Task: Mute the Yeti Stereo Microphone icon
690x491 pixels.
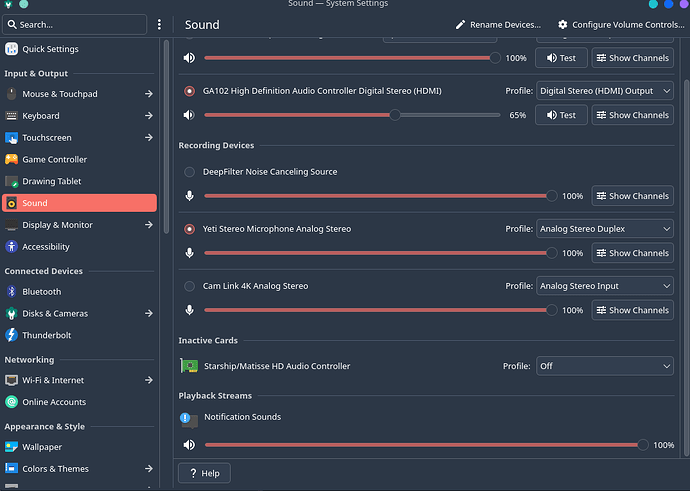Action: [189, 253]
